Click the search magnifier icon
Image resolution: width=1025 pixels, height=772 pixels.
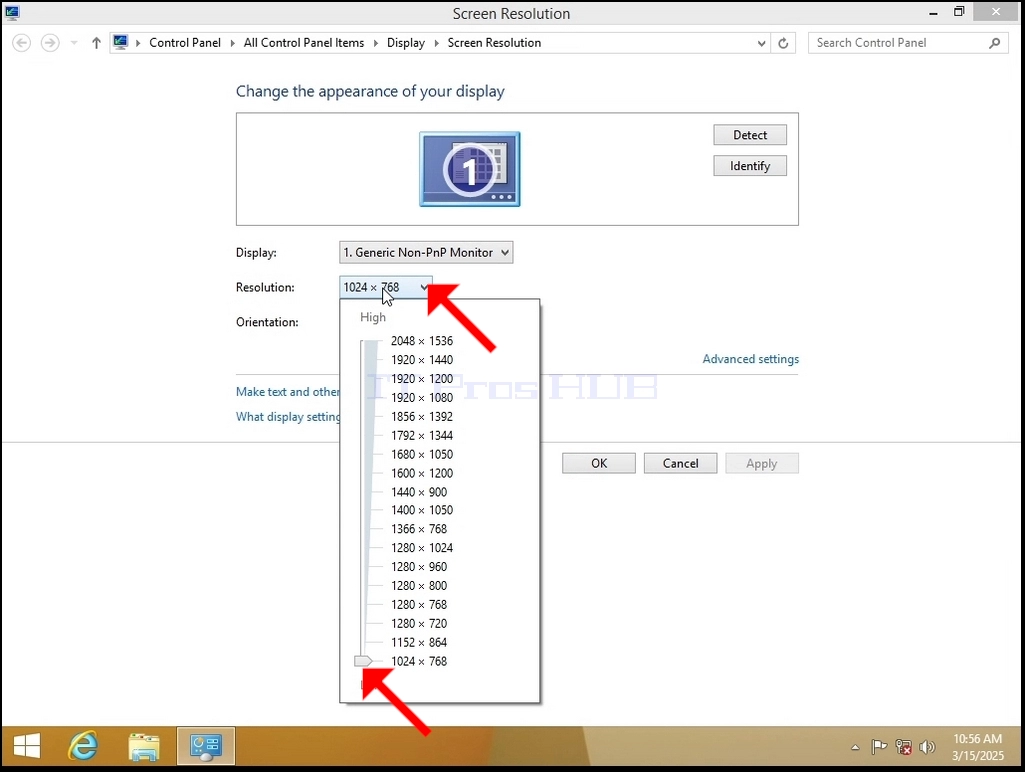[x=994, y=43]
